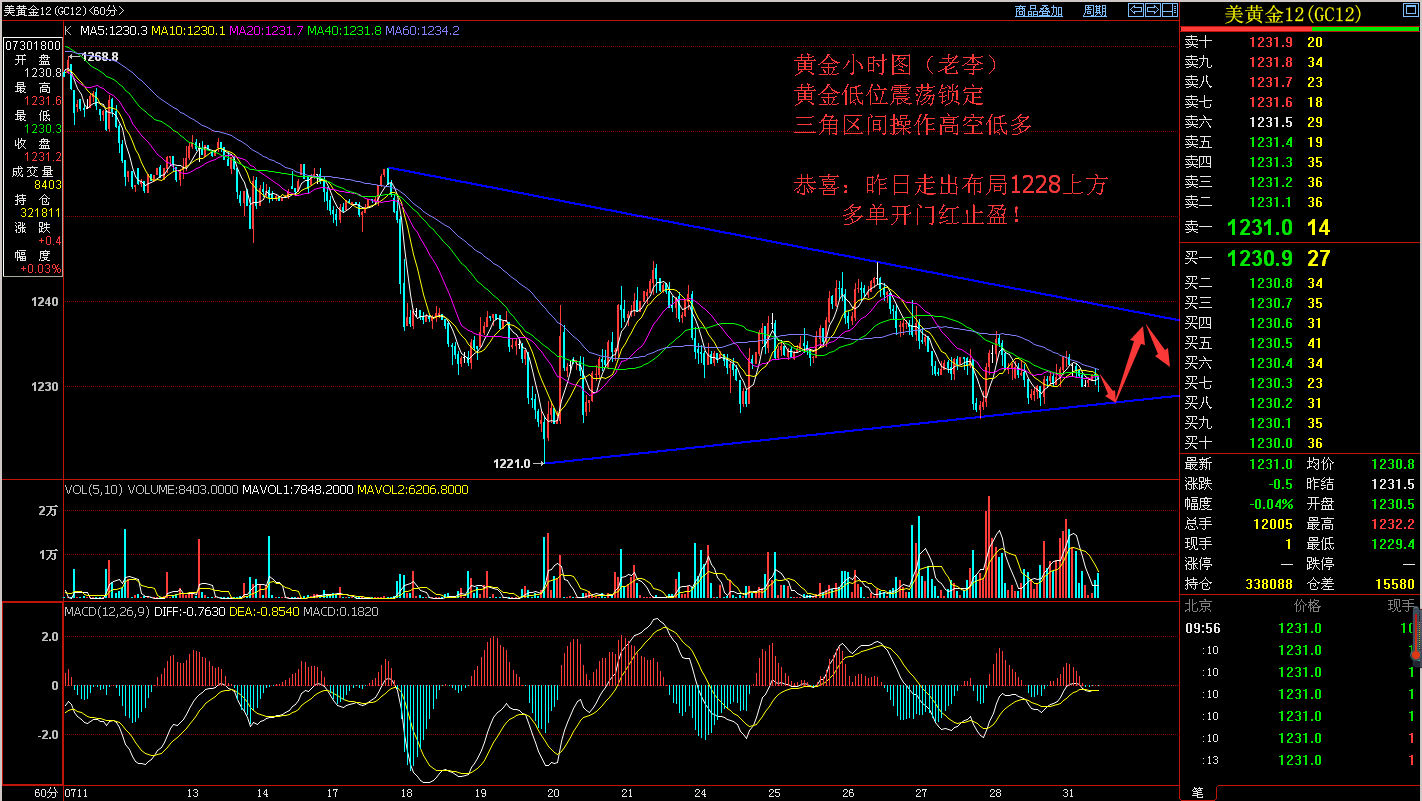The height and width of the screenshot is (801, 1422).
Task: Open the 周期 period link
Action: coord(1095,11)
